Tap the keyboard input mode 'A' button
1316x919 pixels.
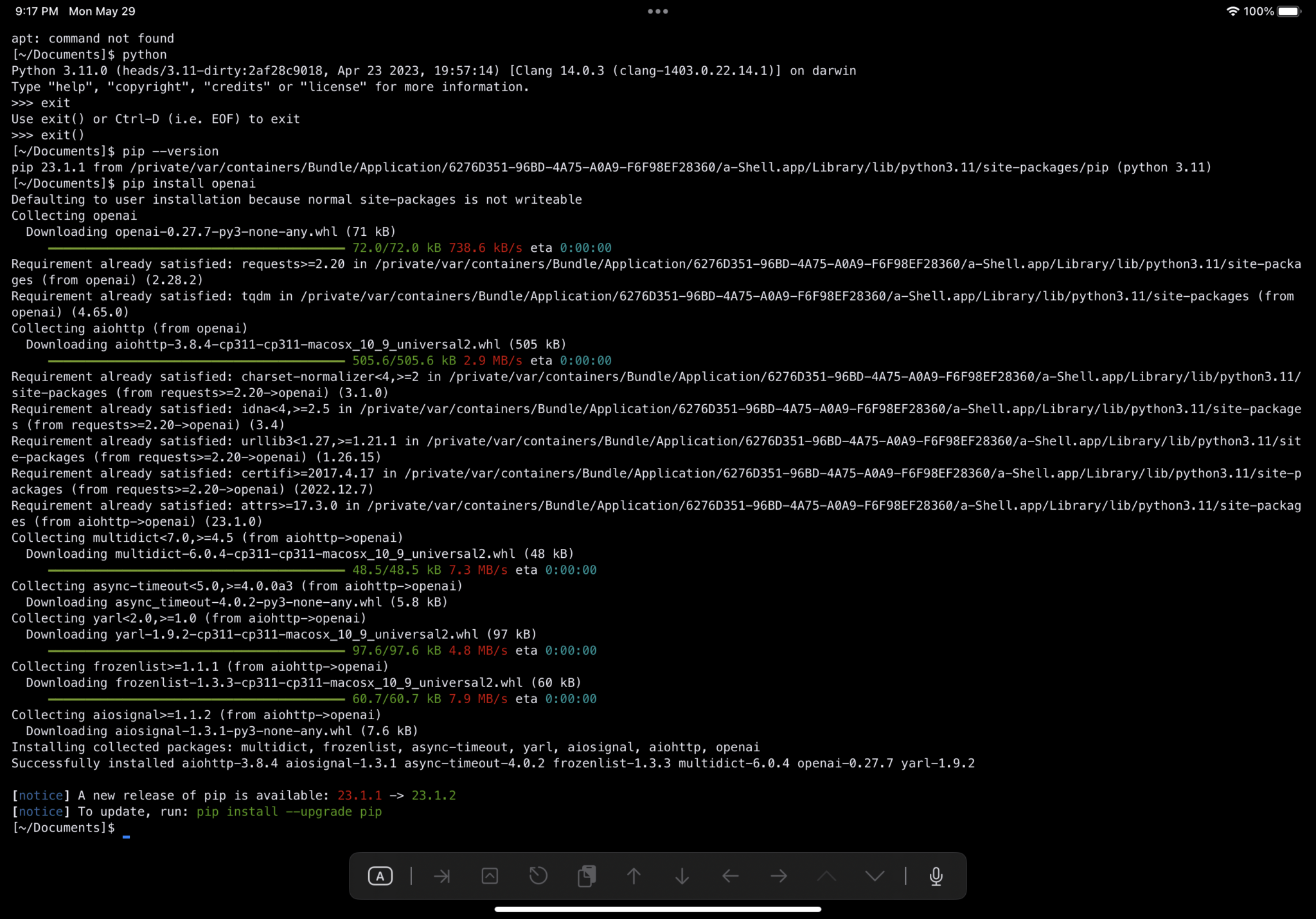(x=380, y=876)
